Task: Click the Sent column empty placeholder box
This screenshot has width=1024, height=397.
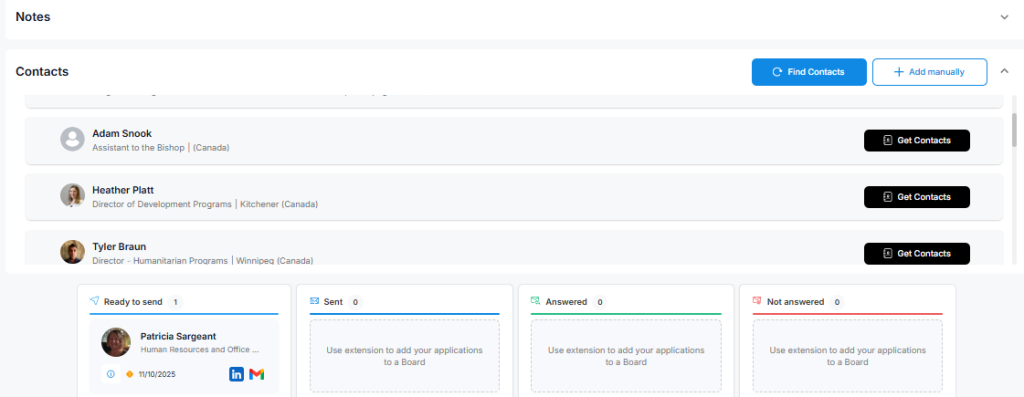Action: pos(404,356)
